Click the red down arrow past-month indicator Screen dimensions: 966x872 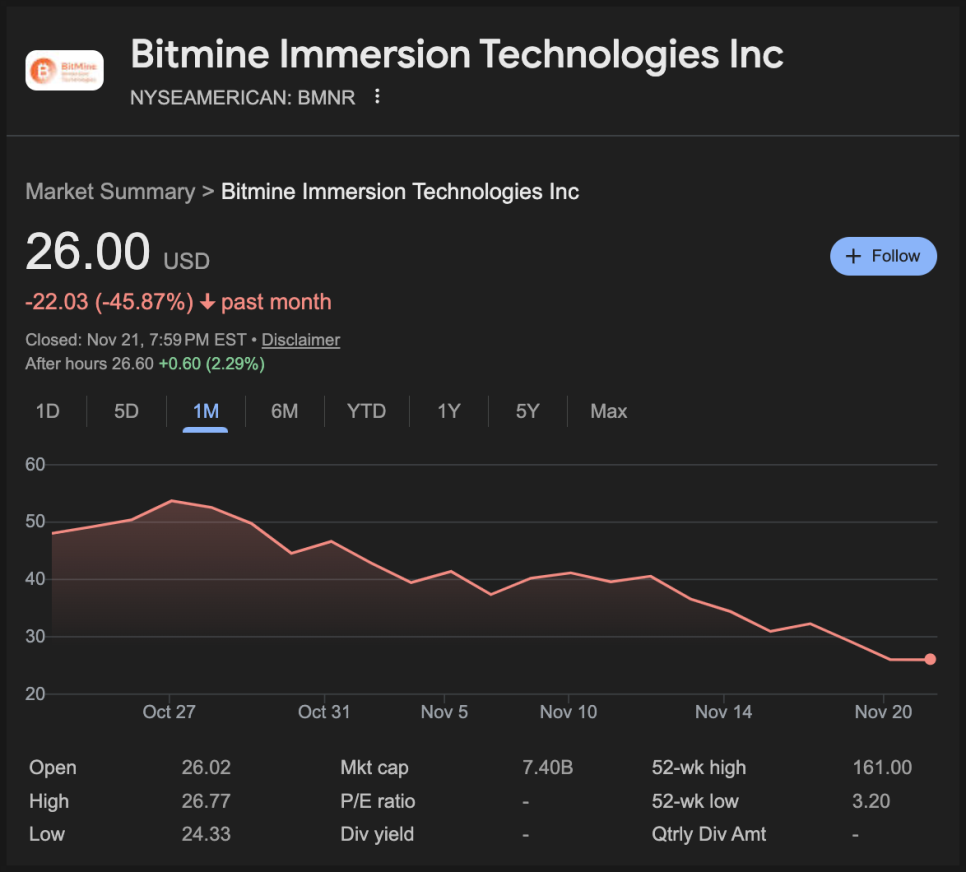(x=207, y=302)
